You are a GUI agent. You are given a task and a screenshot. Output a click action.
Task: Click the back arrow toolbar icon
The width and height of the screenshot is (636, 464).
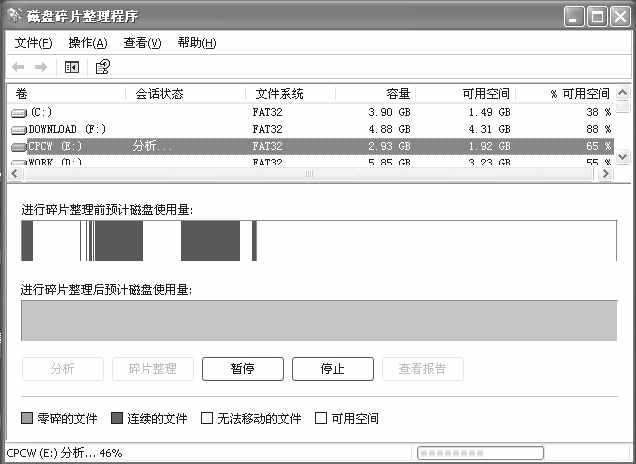click(18, 67)
